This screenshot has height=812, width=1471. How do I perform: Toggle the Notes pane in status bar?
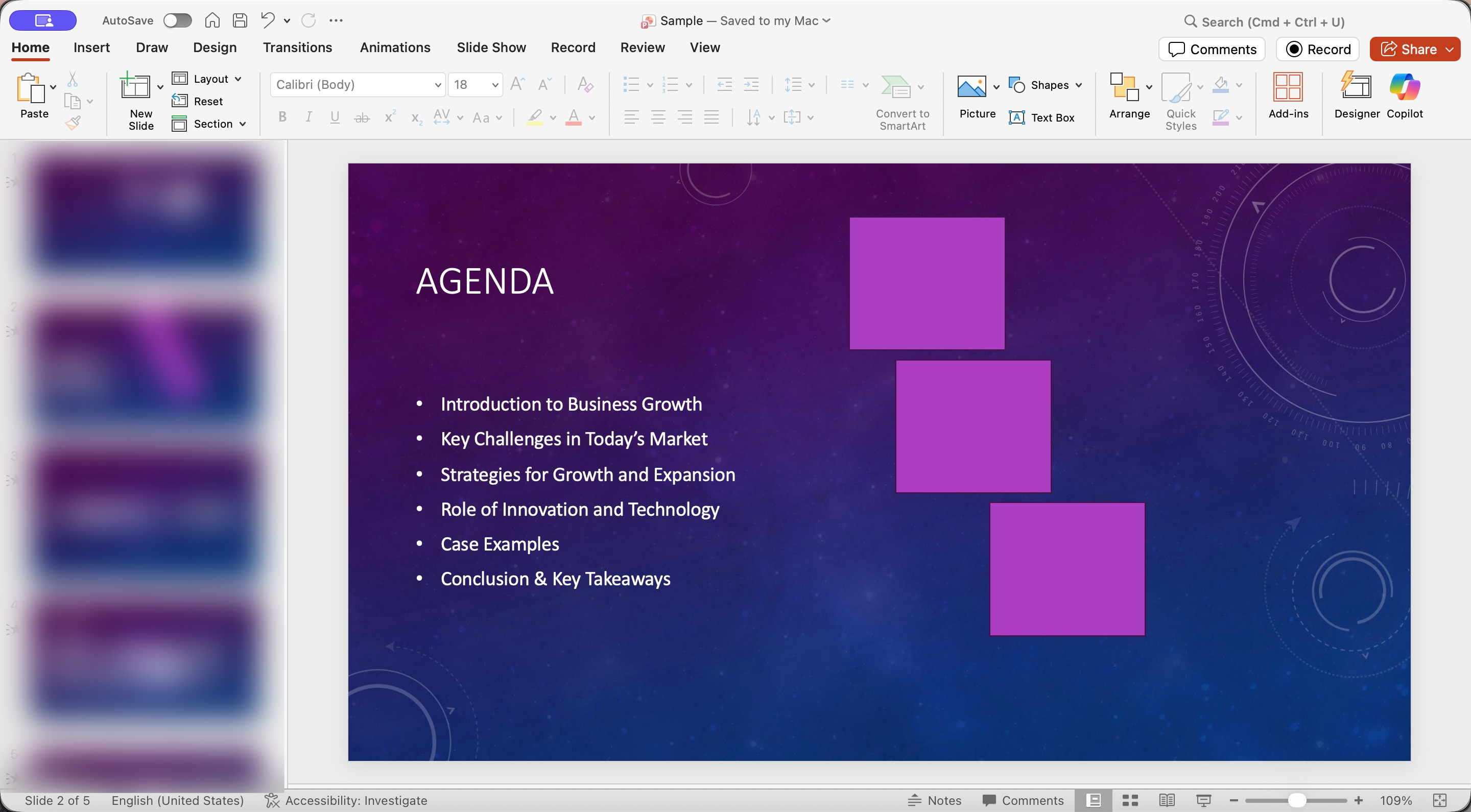point(935,801)
